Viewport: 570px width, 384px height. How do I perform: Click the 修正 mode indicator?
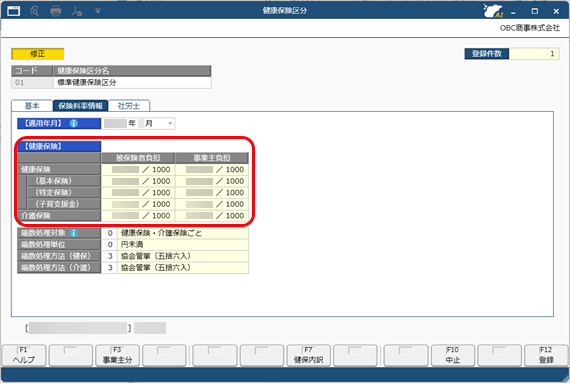(38, 54)
